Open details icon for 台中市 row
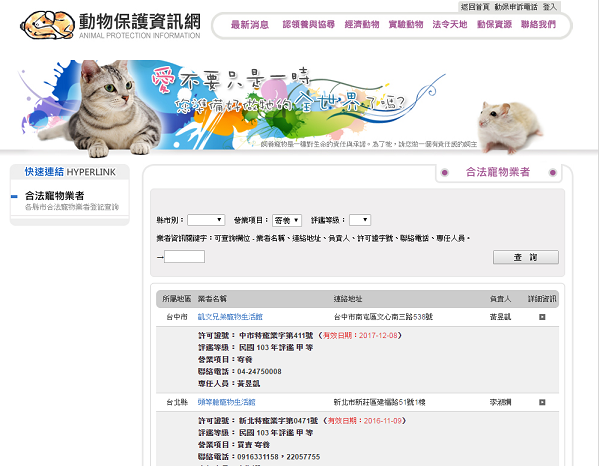The width and height of the screenshot is (600, 466). tap(542, 317)
